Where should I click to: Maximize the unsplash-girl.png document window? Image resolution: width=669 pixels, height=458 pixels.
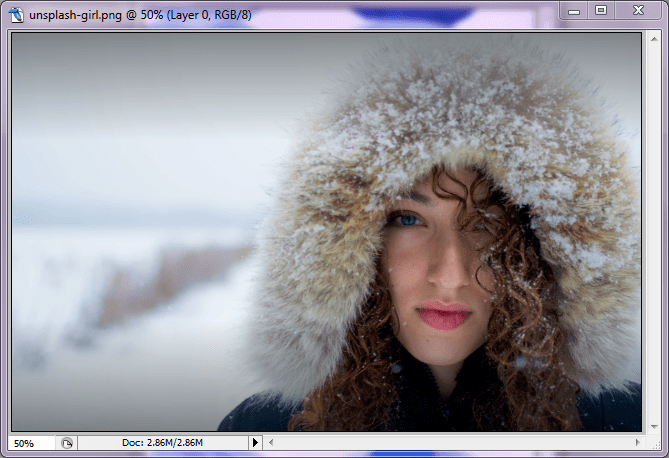[x=601, y=11]
